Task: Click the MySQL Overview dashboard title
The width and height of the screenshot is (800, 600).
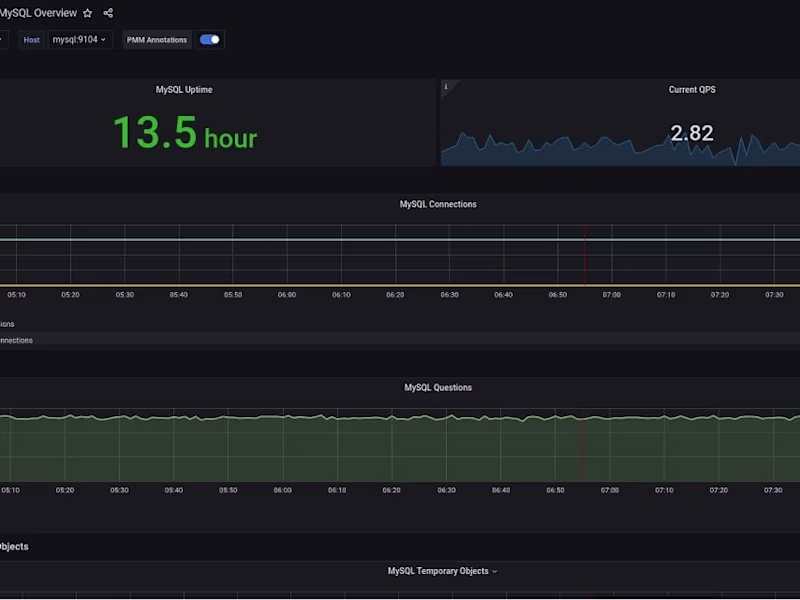Action: 38,13
